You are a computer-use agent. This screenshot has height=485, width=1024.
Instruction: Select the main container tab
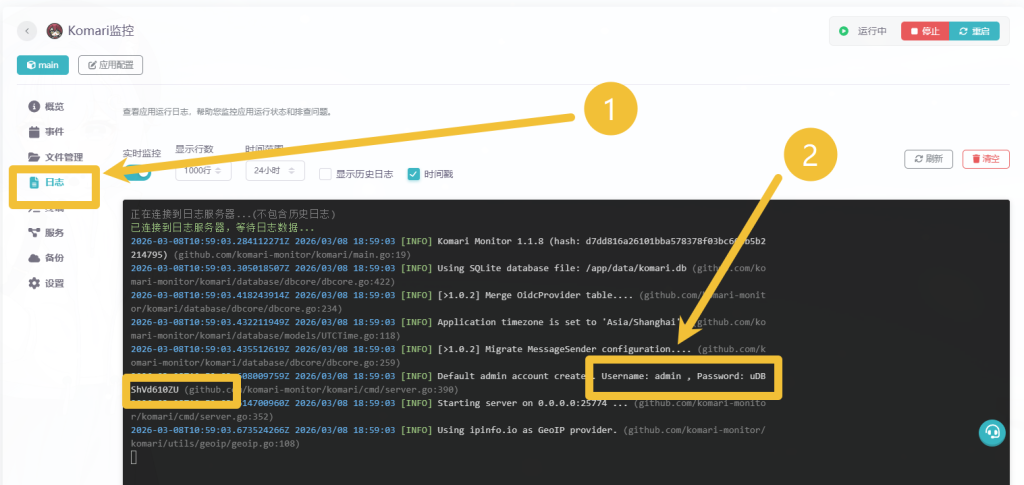point(43,65)
